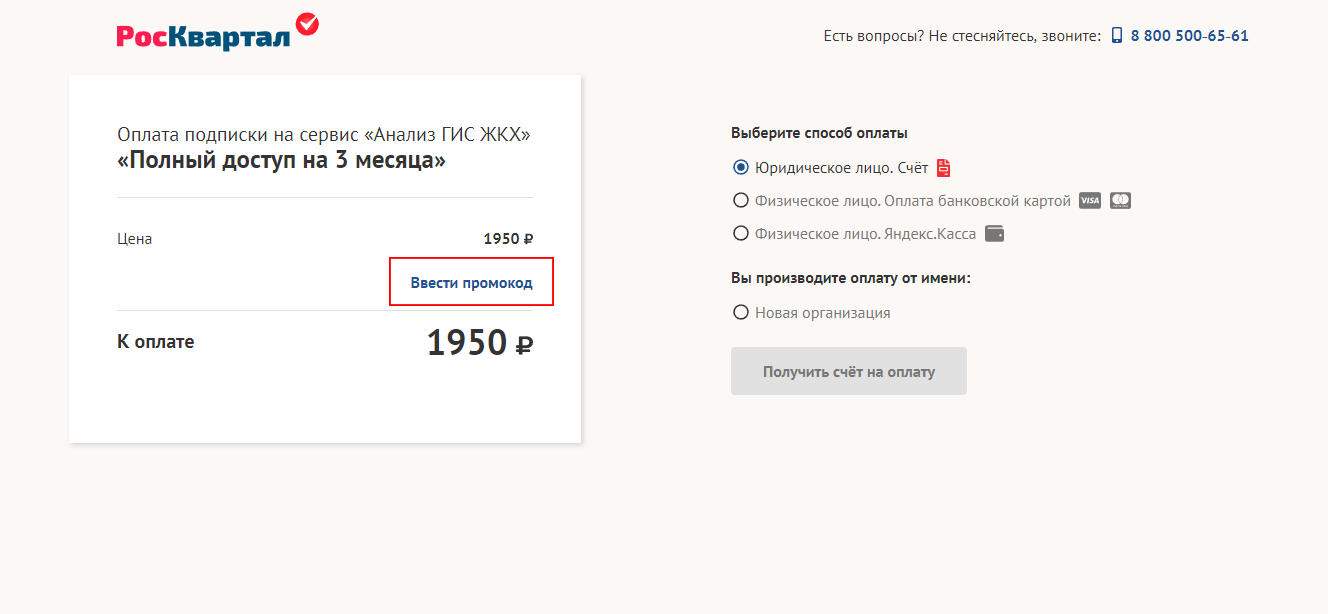Choose Оплата банковской картой radio button
1328x614 pixels.
click(741, 201)
